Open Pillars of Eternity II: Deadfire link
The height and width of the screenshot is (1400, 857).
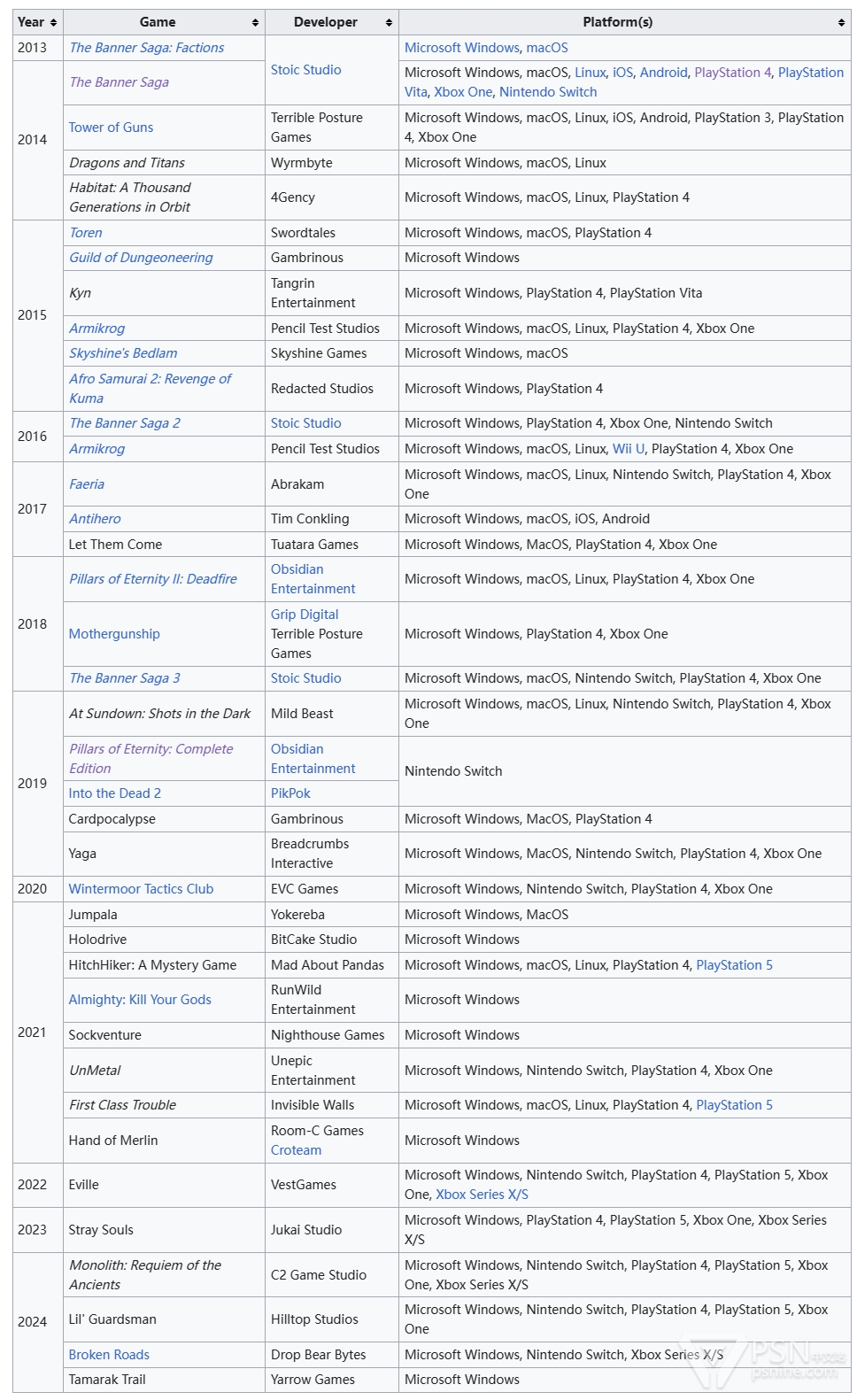153,579
